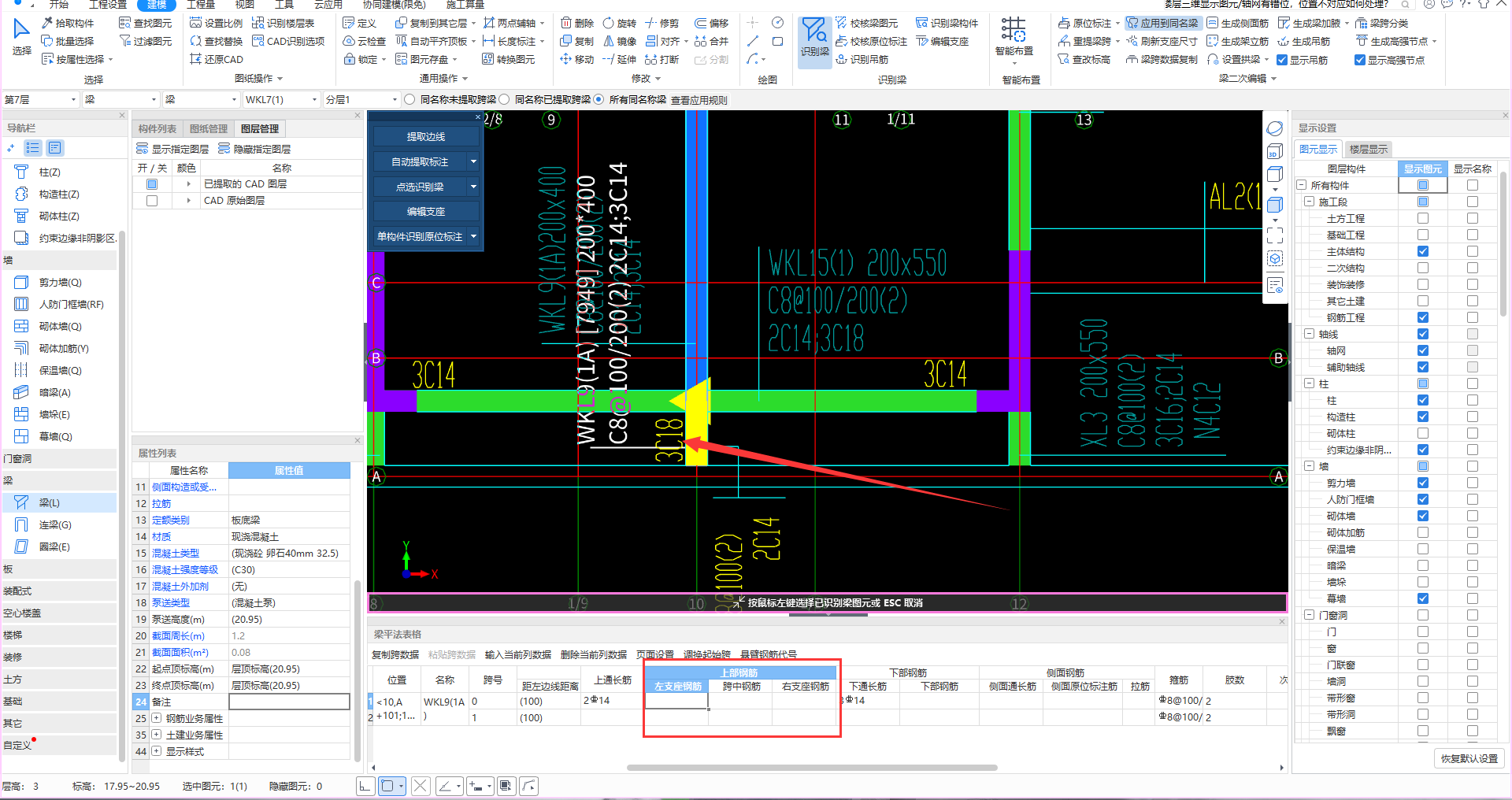
Task: Toggle 主体结构 显示图元 checkbox
Action: click(1422, 251)
